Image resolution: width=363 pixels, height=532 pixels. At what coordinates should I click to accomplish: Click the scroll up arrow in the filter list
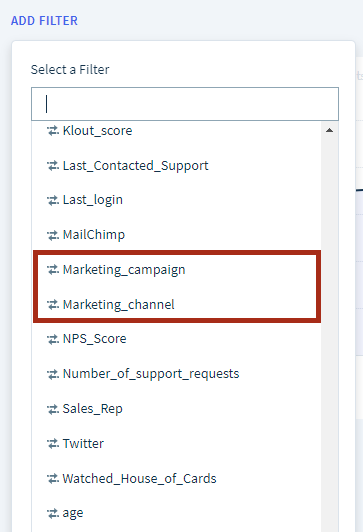[x=329, y=130]
